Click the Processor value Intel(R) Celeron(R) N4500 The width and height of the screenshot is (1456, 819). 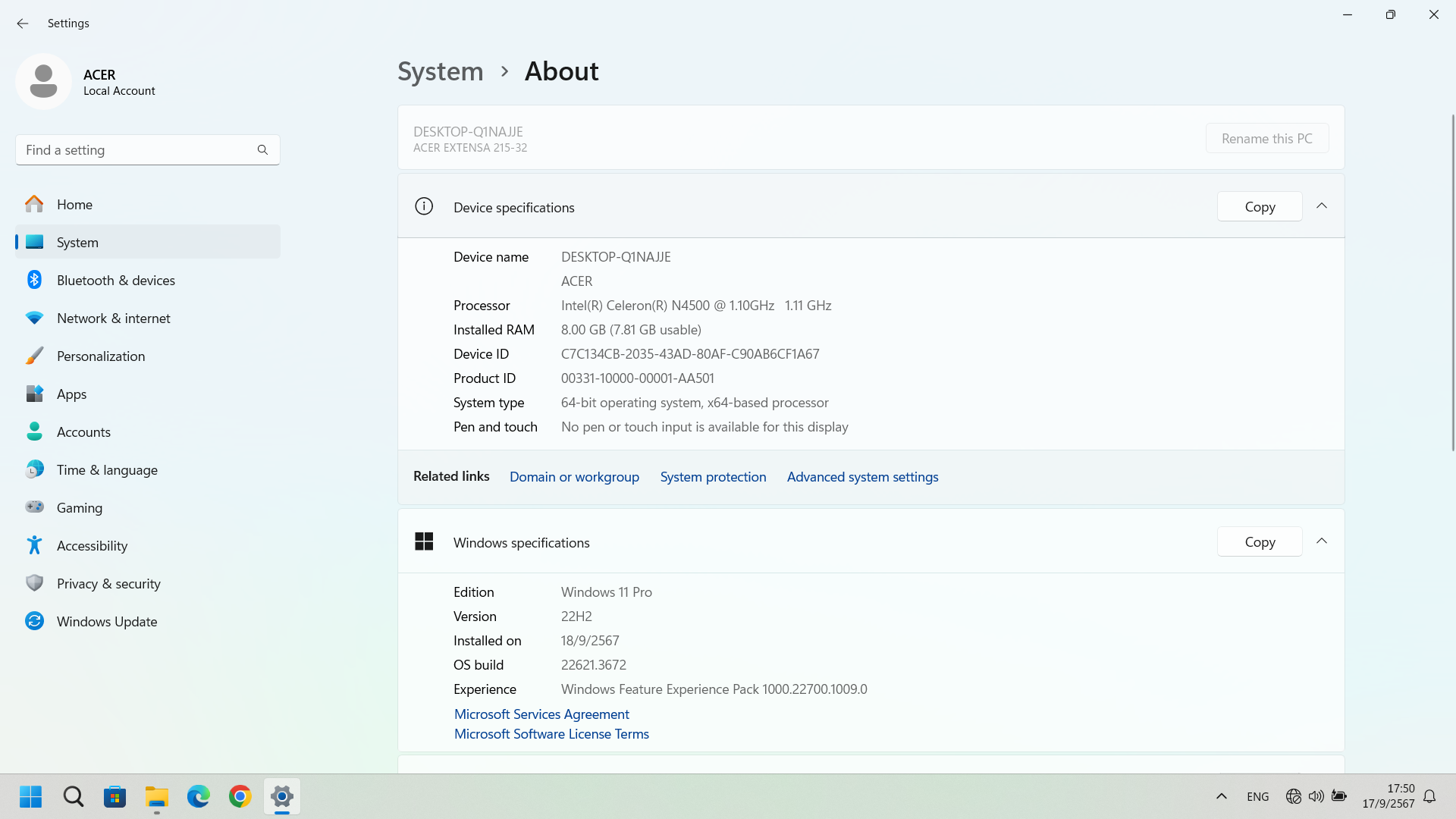coord(696,306)
